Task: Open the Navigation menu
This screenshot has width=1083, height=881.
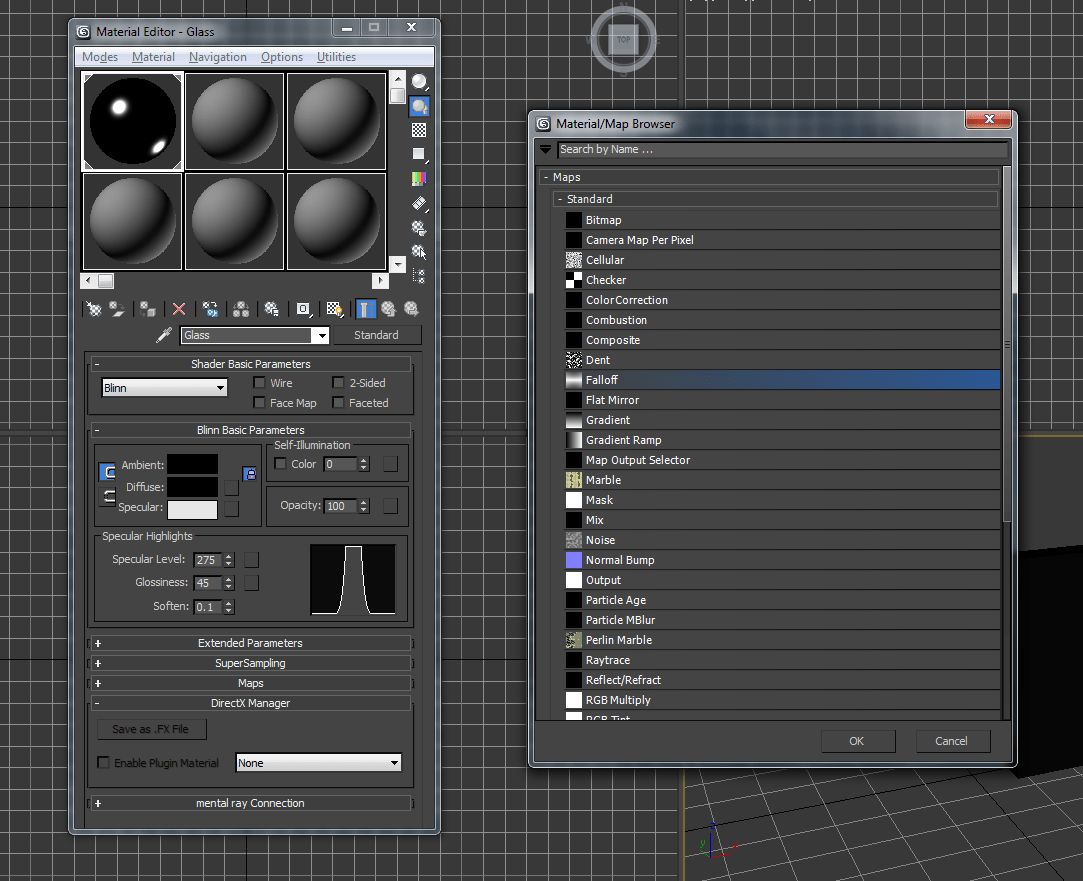Action: point(217,57)
